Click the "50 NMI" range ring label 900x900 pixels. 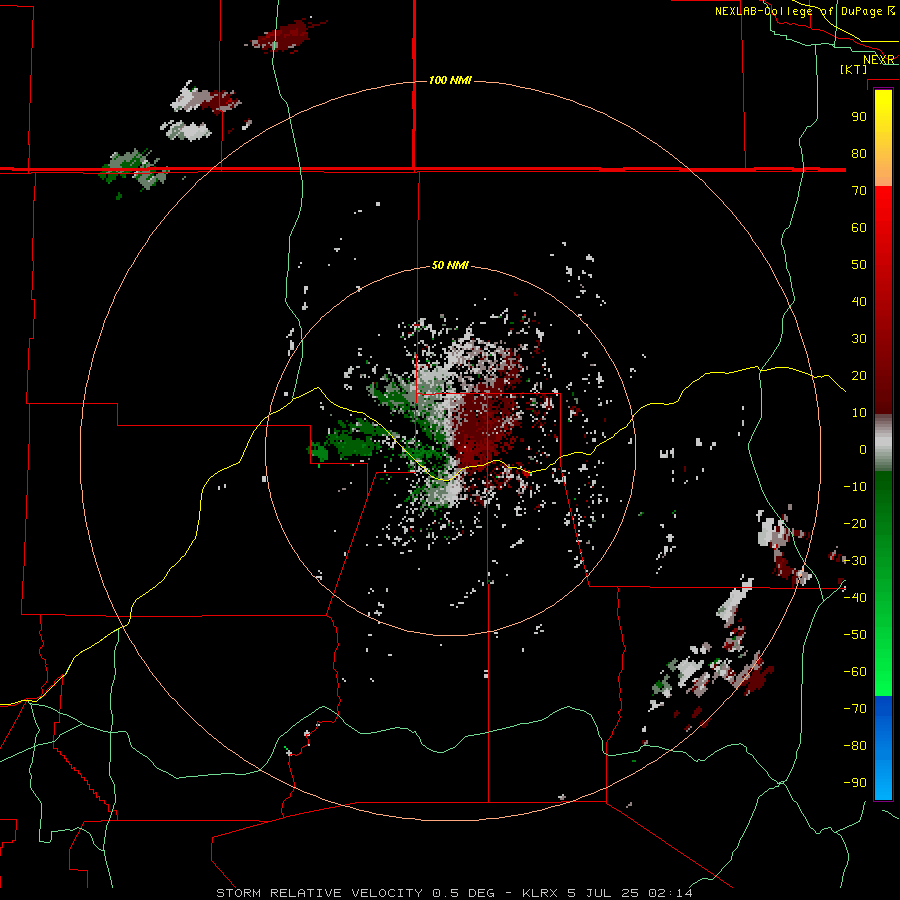click(450, 265)
